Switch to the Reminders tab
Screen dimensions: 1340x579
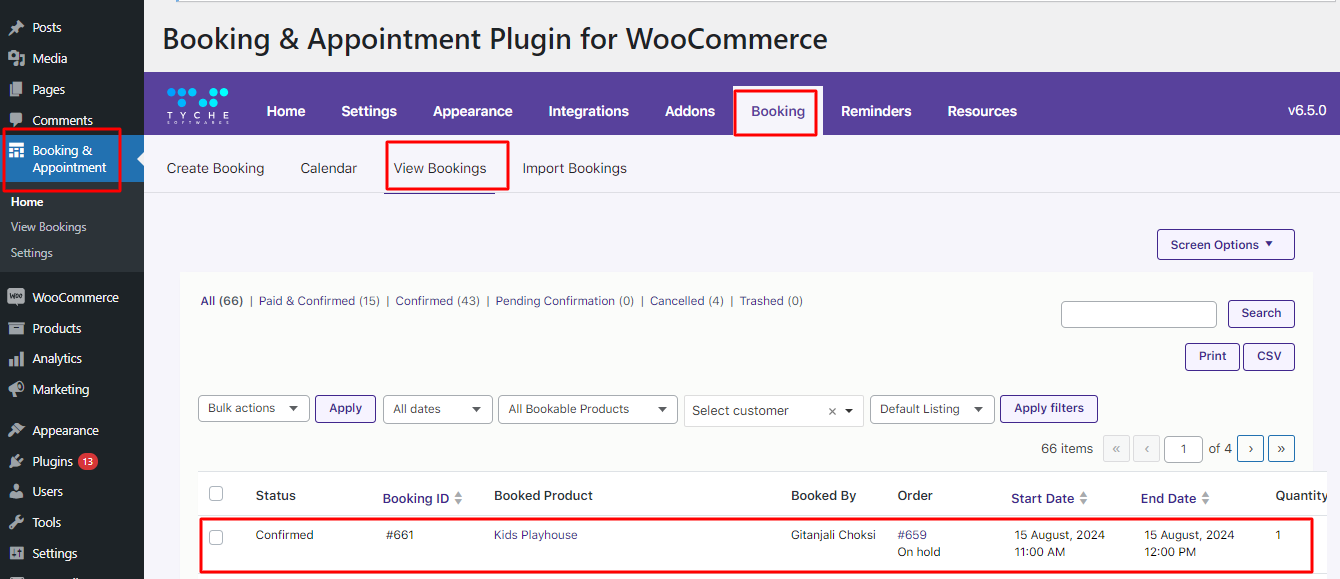point(876,111)
